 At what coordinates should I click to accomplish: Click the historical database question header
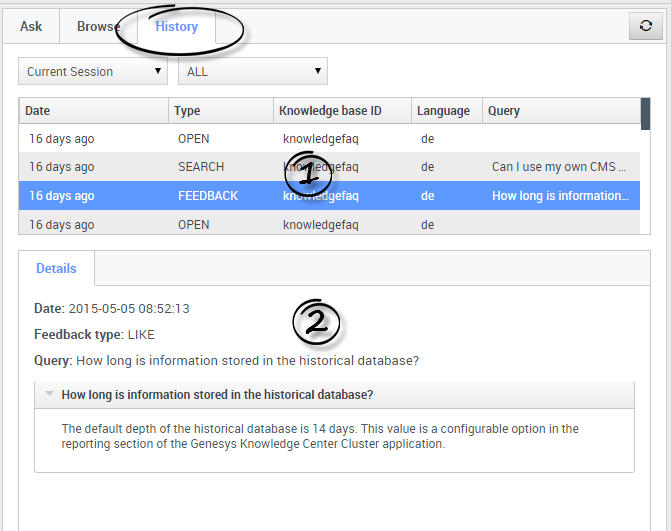point(217,395)
